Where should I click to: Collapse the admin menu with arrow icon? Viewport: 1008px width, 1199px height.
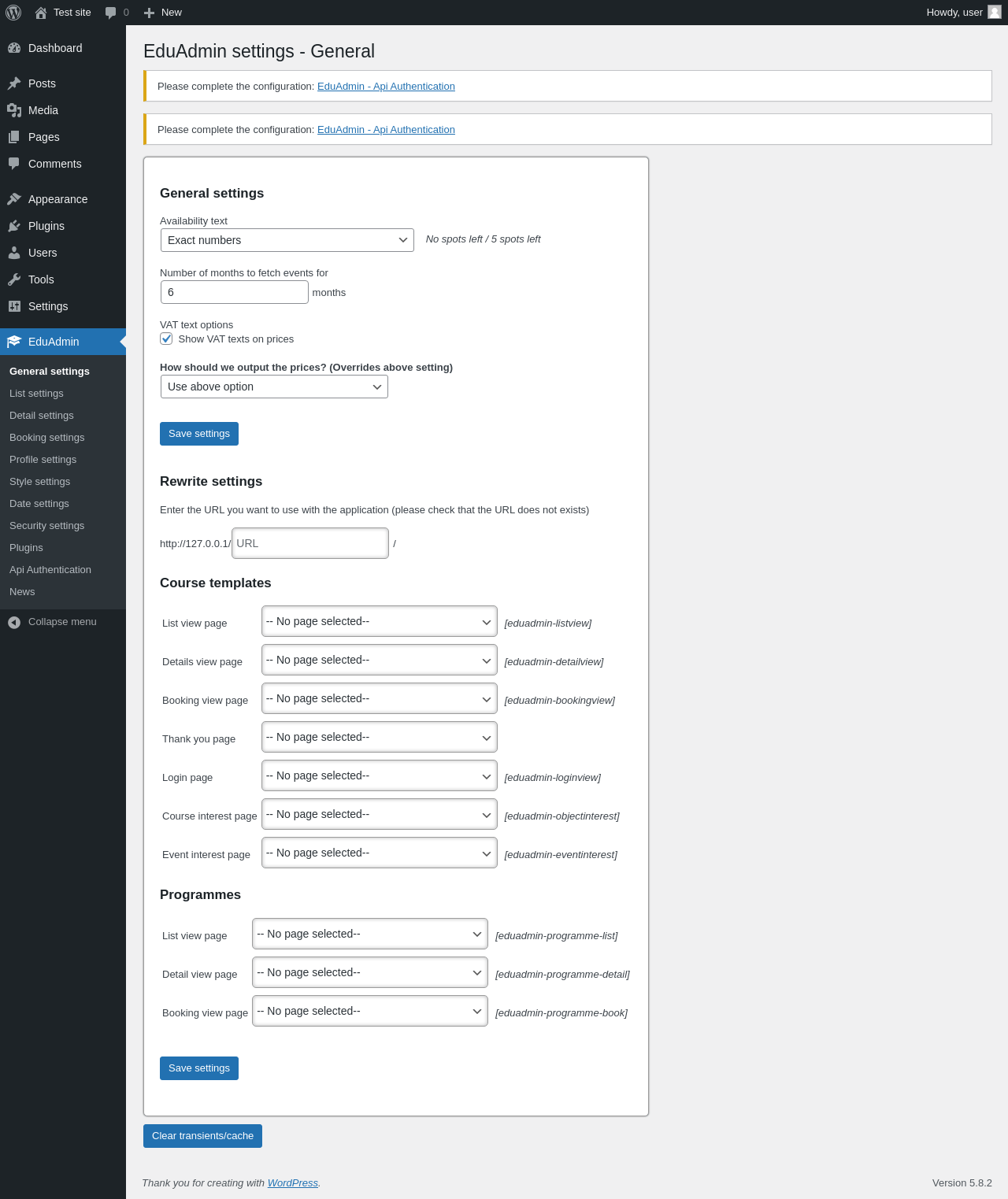pyautogui.click(x=14, y=622)
